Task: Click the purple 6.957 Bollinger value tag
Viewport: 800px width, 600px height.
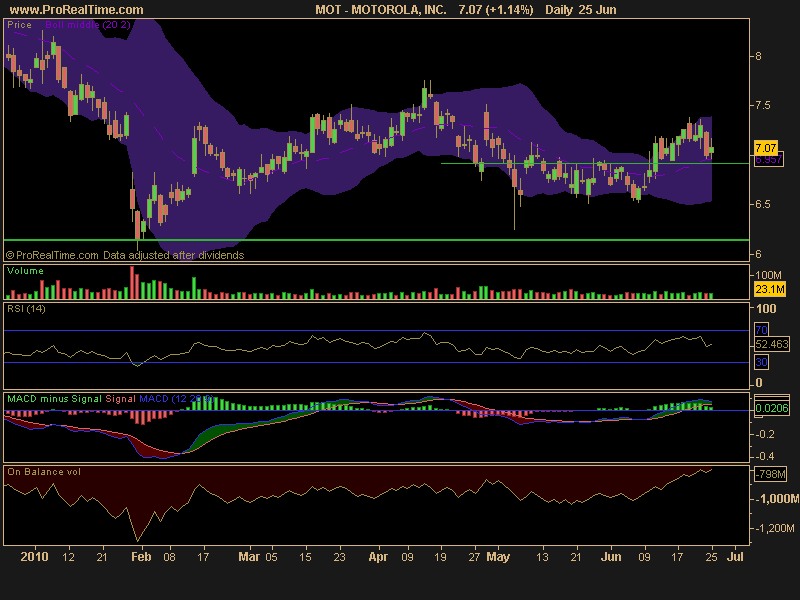Action: pos(768,160)
